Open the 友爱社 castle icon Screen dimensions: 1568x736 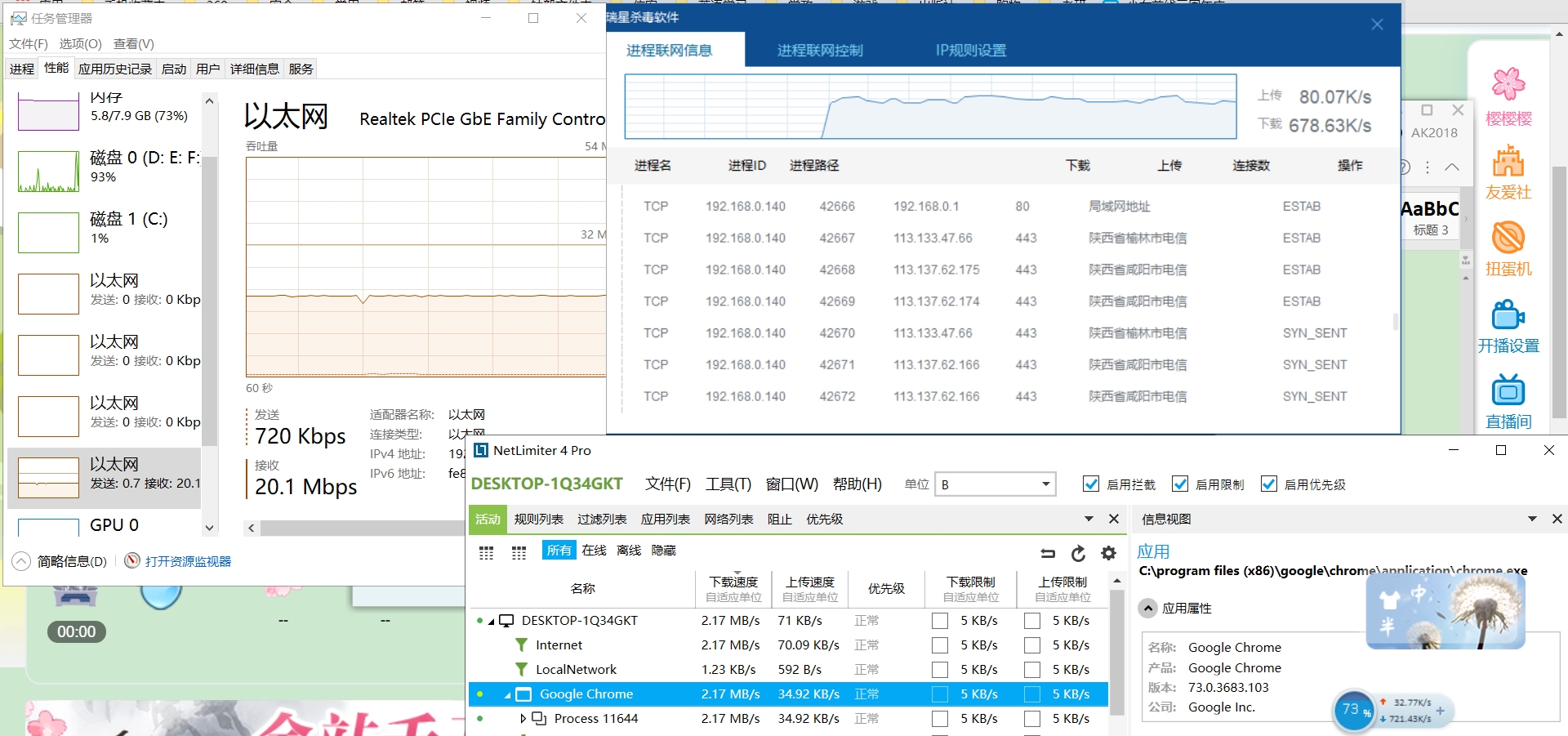(x=1508, y=161)
